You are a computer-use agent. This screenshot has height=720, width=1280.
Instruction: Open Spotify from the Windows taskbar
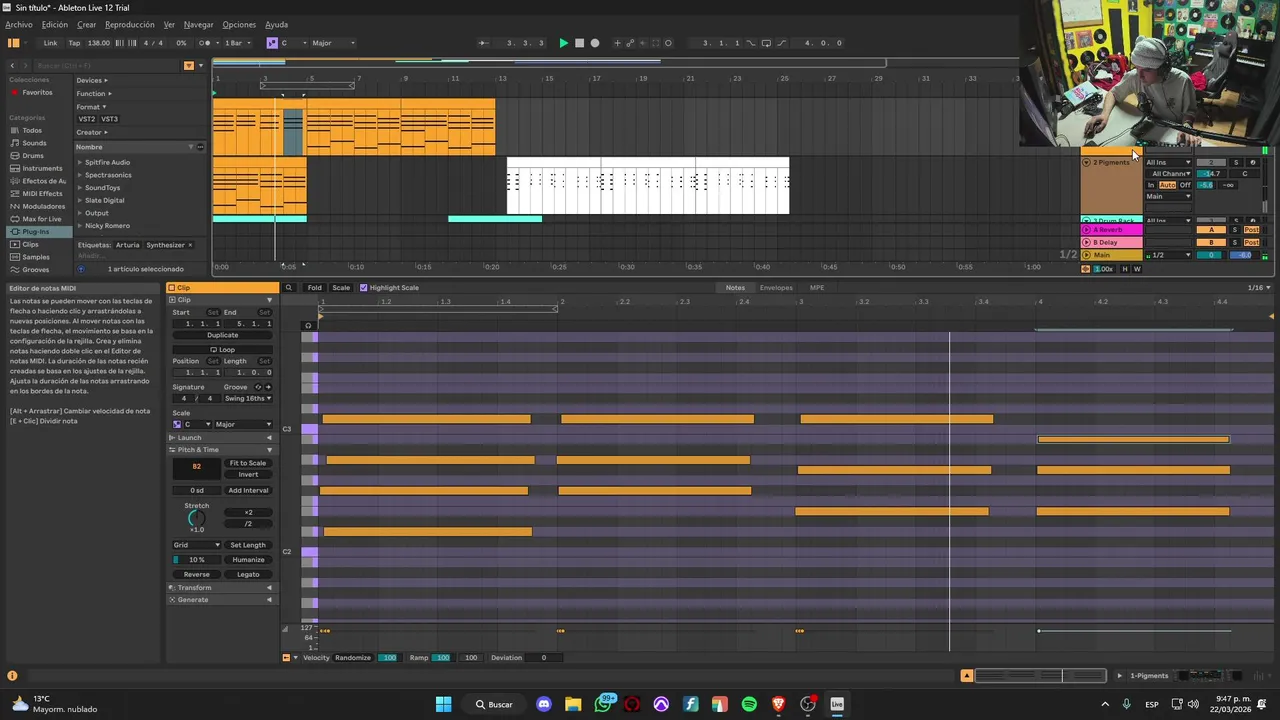pyautogui.click(x=749, y=704)
